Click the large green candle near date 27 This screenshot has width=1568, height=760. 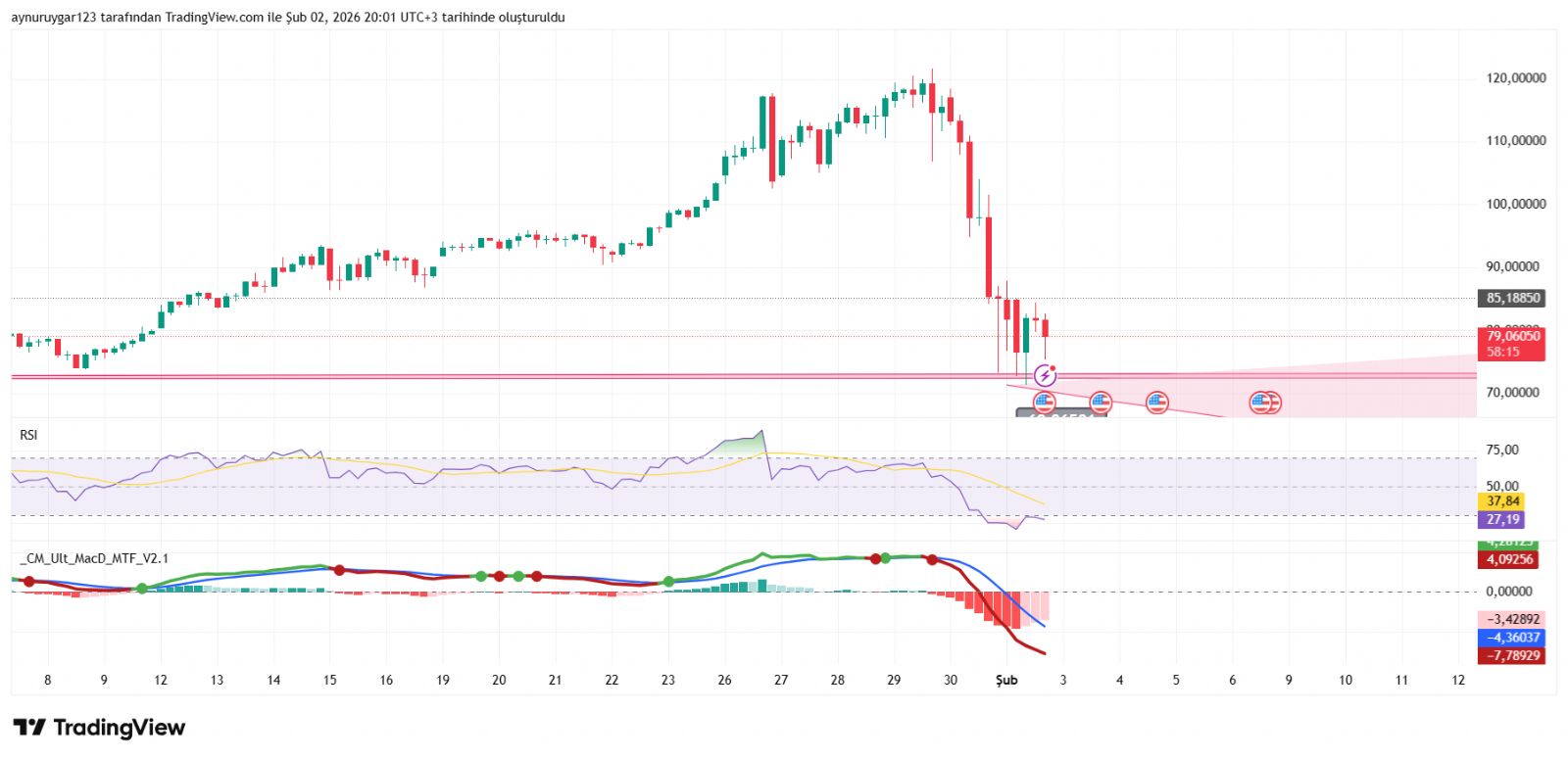click(x=761, y=122)
